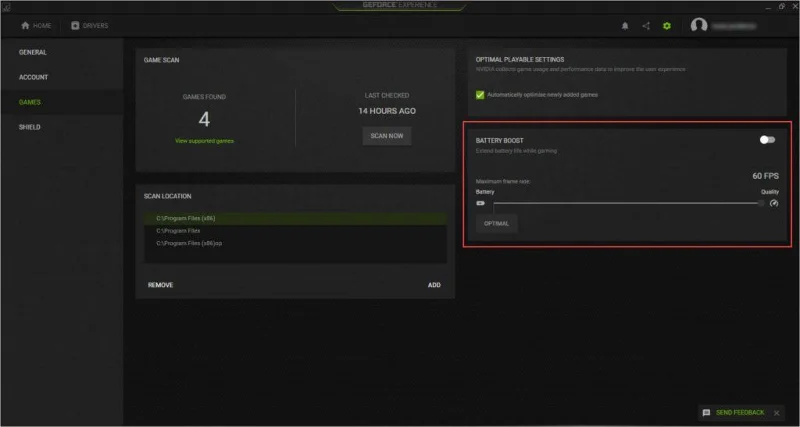Click the Scan Now button
This screenshot has width=800, height=427.
click(x=387, y=136)
